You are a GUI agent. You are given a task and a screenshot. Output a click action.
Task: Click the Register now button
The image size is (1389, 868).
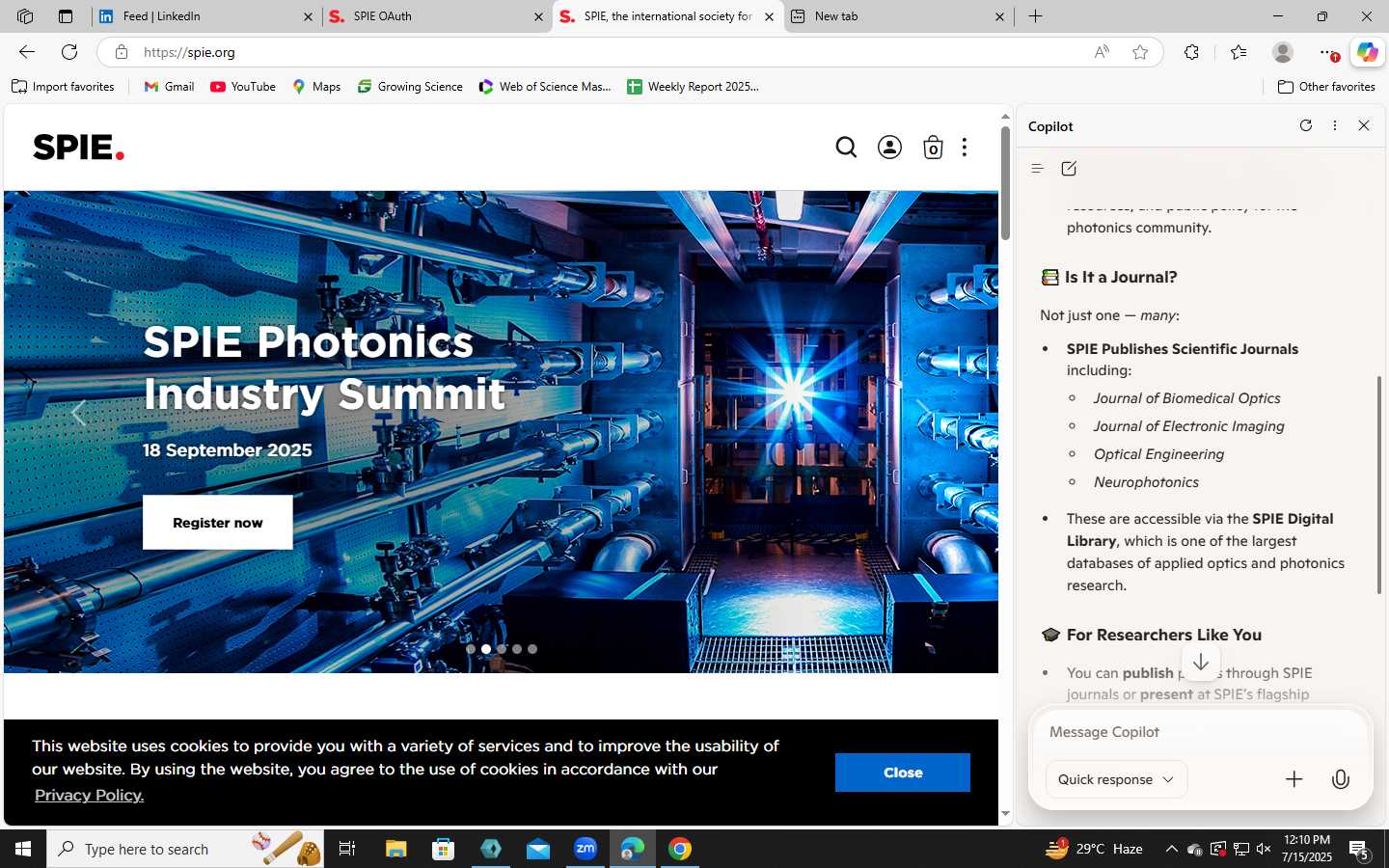click(218, 523)
